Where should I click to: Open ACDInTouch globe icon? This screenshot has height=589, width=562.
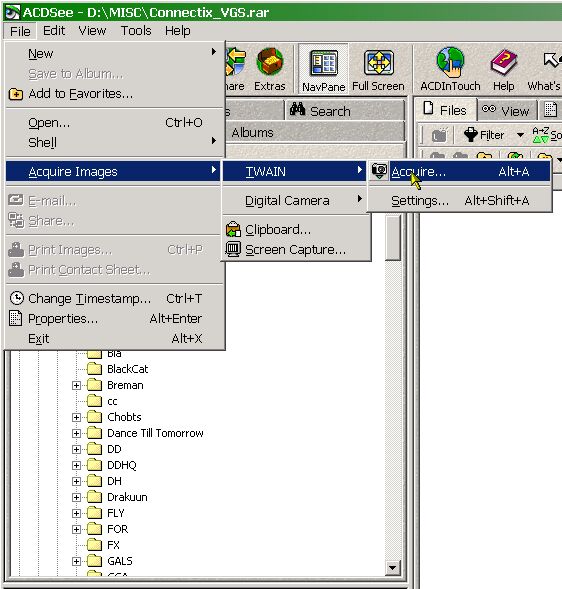point(450,62)
